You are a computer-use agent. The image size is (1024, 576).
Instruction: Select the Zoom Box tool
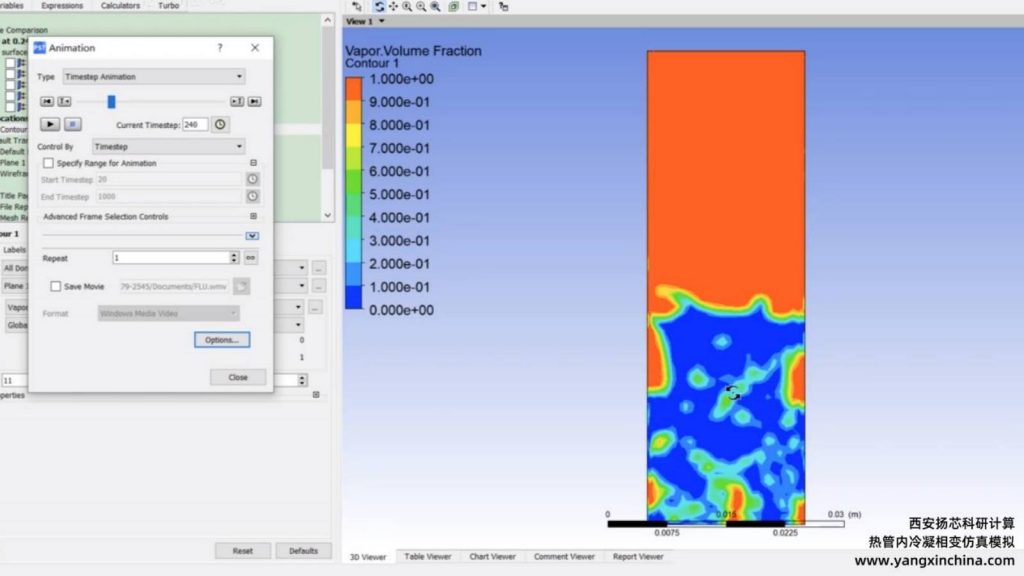(x=435, y=7)
